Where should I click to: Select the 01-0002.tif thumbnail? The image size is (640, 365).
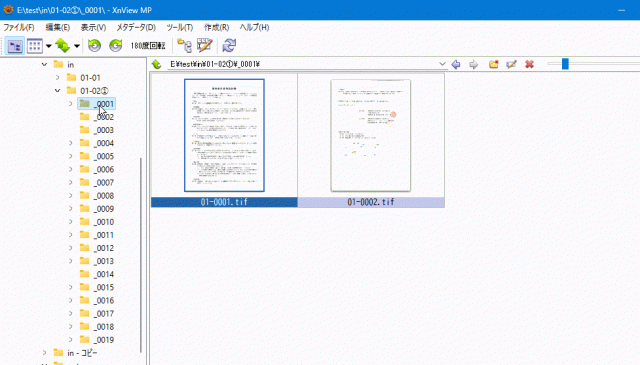click(x=371, y=140)
